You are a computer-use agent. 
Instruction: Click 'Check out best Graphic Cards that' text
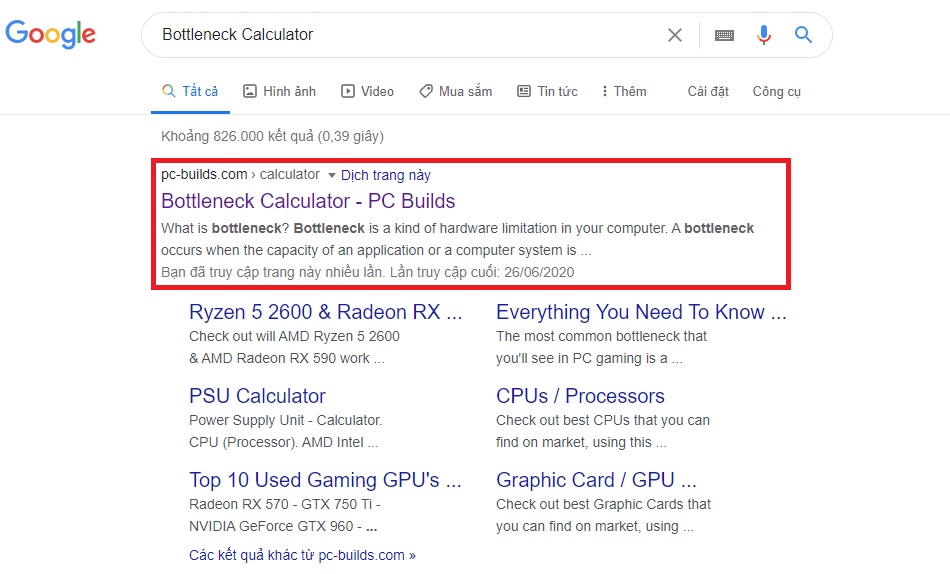(603, 504)
